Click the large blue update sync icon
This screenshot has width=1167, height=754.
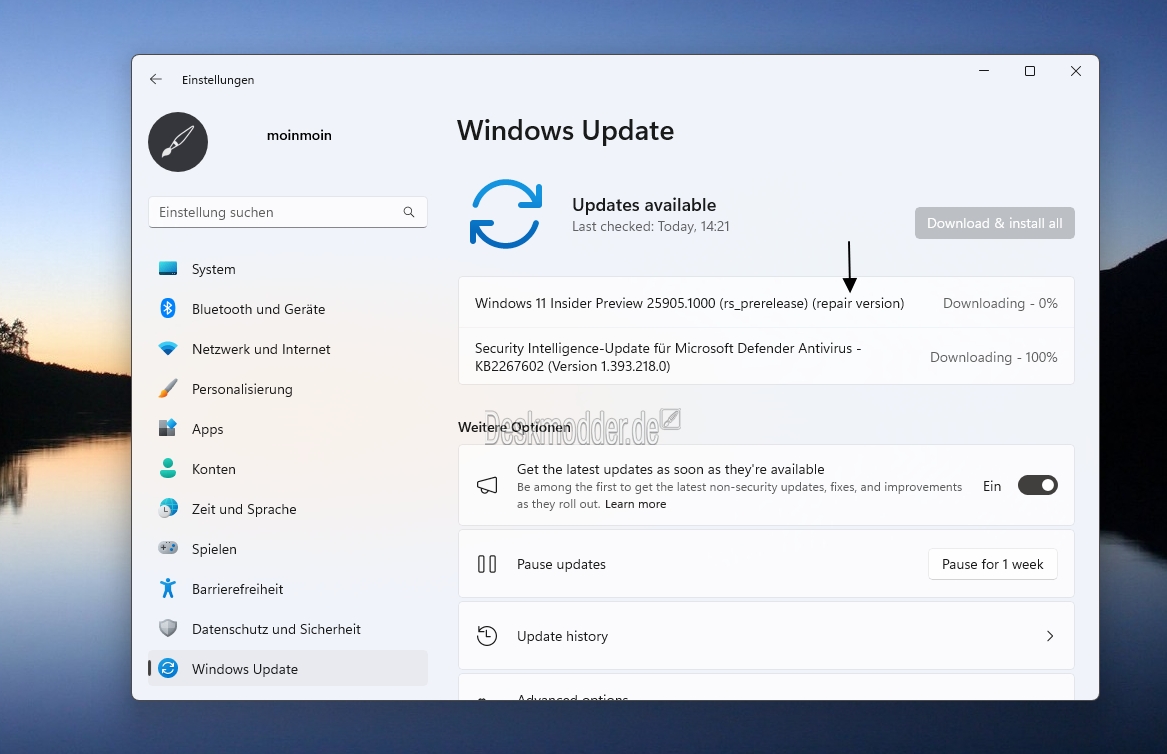coord(506,214)
